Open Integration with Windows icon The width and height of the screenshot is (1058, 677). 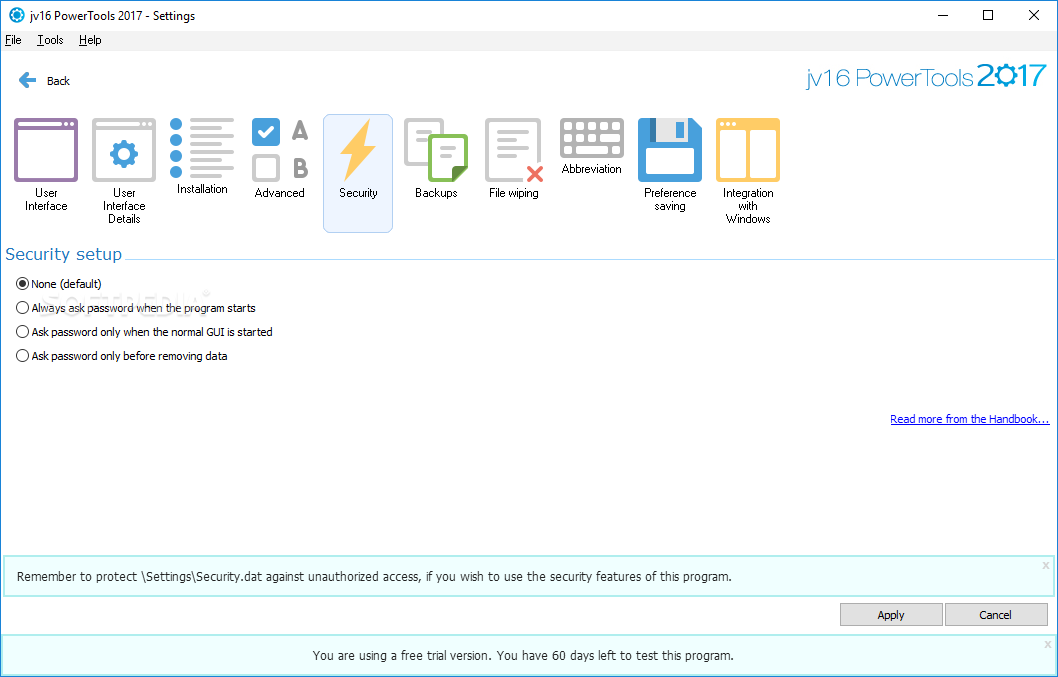point(748,150)
